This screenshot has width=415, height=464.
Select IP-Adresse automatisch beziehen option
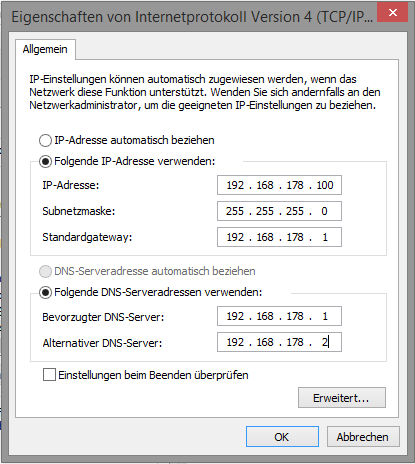pos(45,140)
